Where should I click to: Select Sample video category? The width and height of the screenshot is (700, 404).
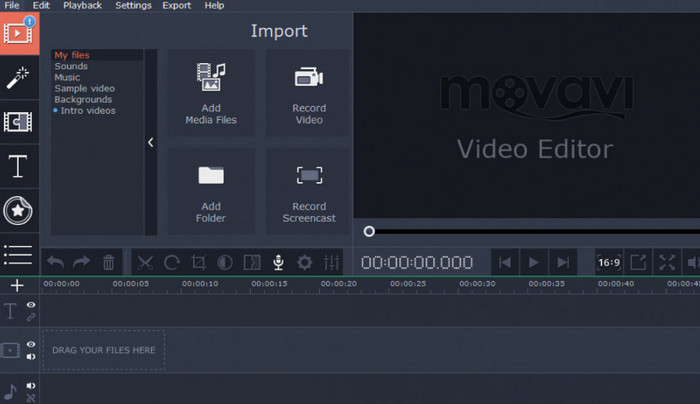click(84, 88)
